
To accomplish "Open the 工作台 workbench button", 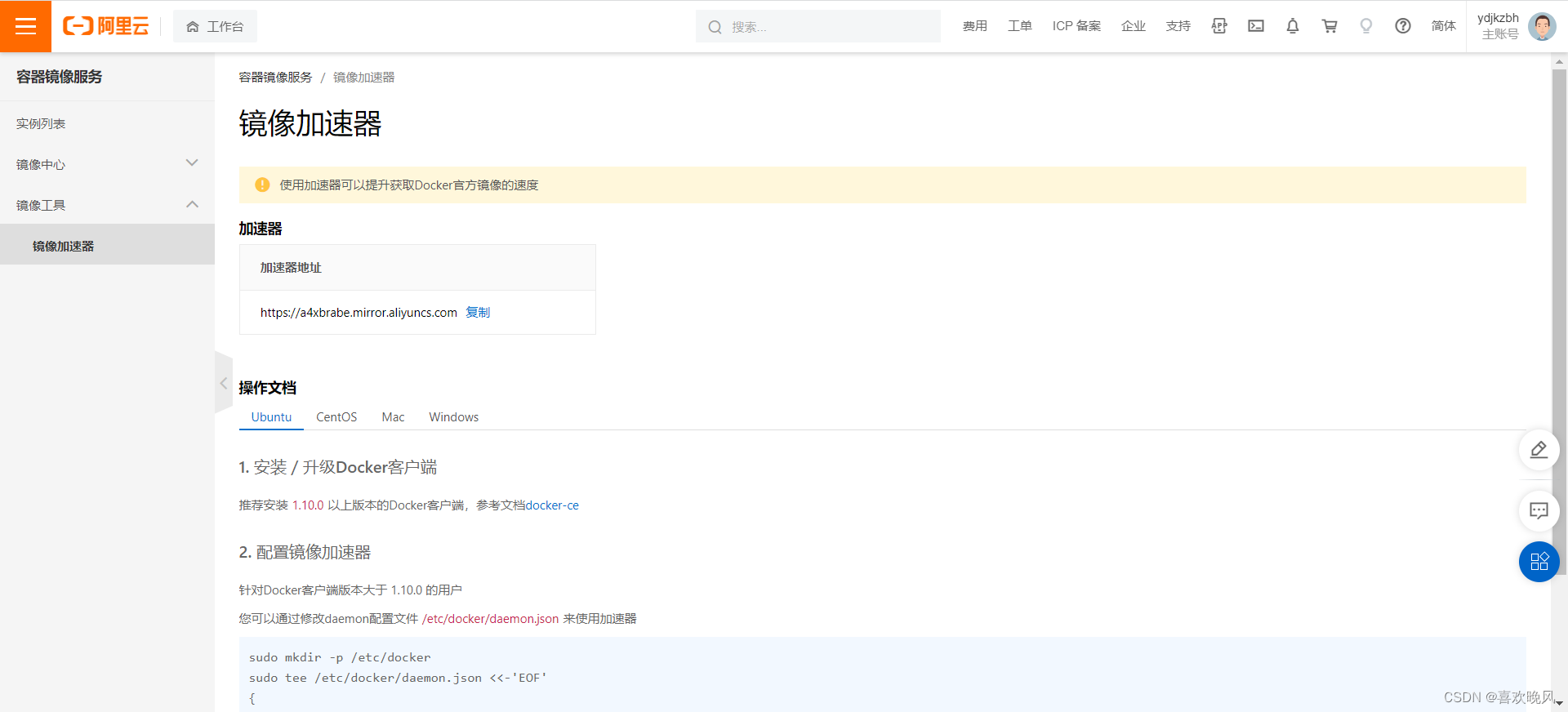I will [215, 26].
